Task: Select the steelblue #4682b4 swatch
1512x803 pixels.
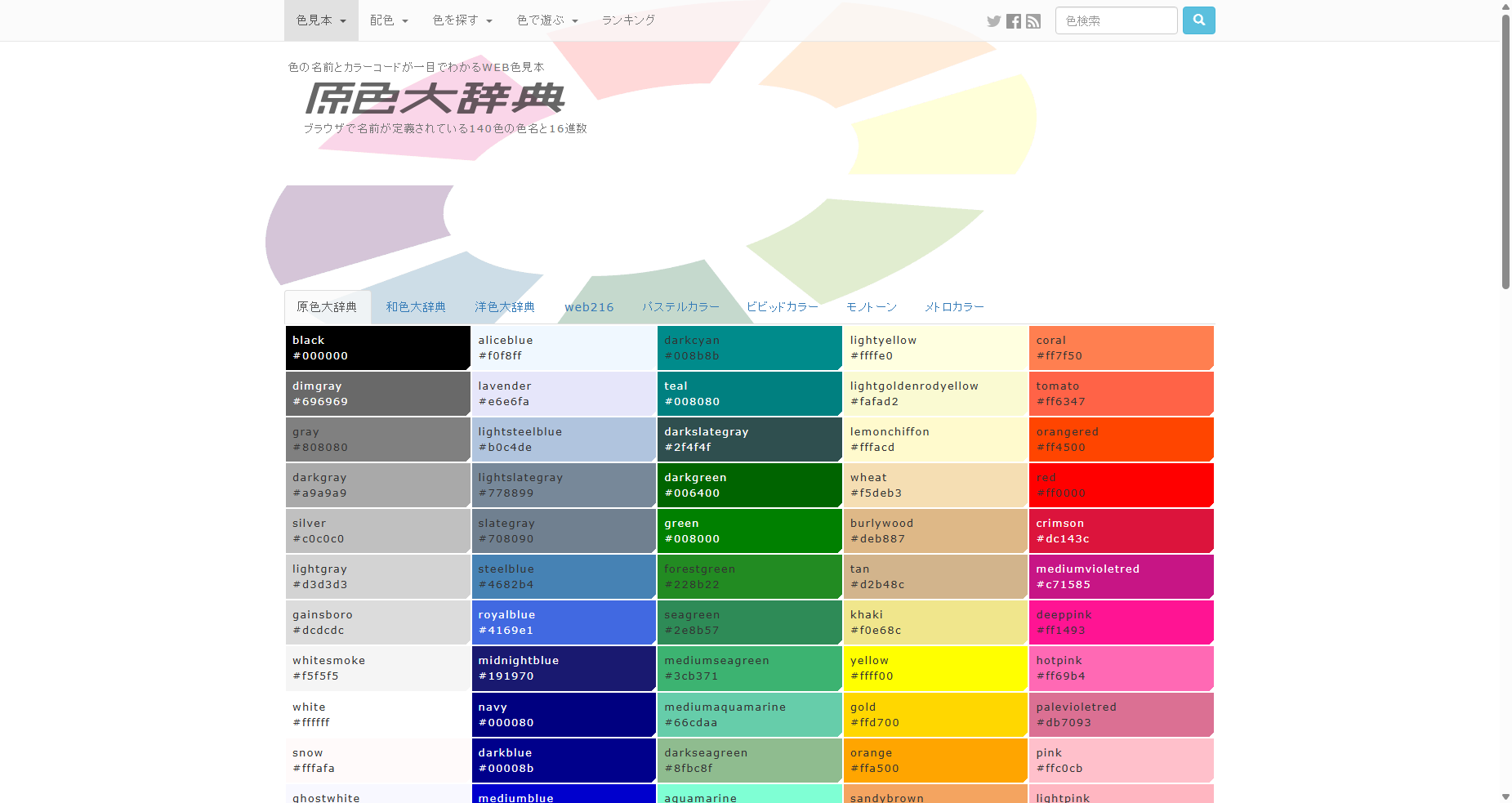Action: pyautogui.click(x=564, y=577)
